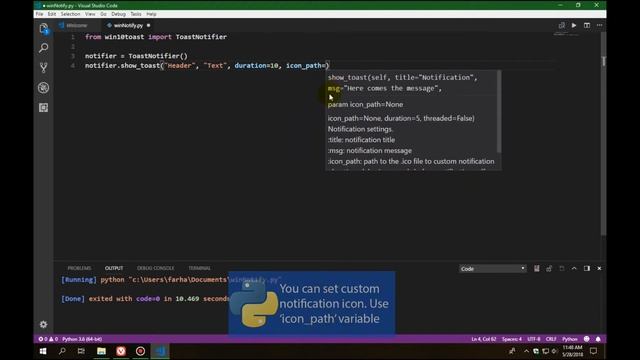Open Windows search on the taskbar

point(62,351)
